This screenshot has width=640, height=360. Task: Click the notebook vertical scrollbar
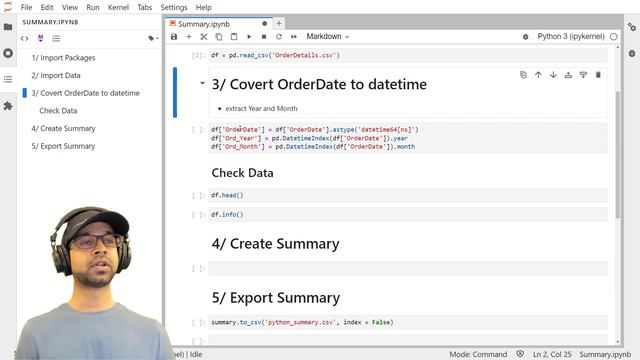click(x=618, y=155)
